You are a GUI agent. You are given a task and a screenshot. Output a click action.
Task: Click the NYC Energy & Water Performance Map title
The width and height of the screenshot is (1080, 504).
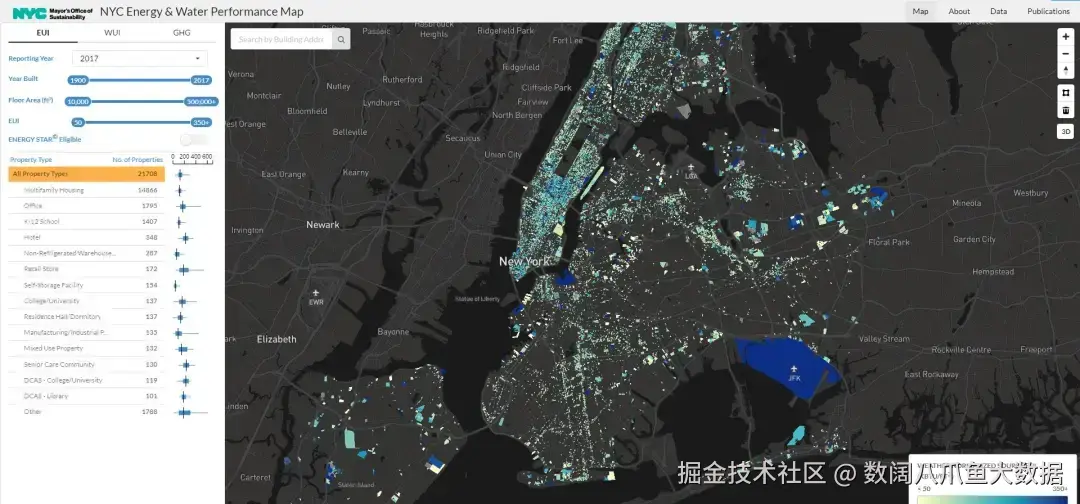click(x=202, y=12)
